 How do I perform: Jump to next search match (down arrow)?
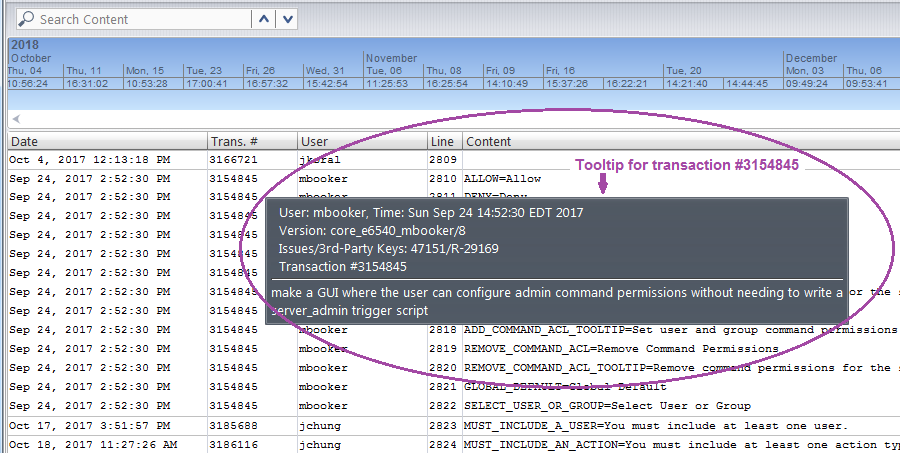(288, 19)
